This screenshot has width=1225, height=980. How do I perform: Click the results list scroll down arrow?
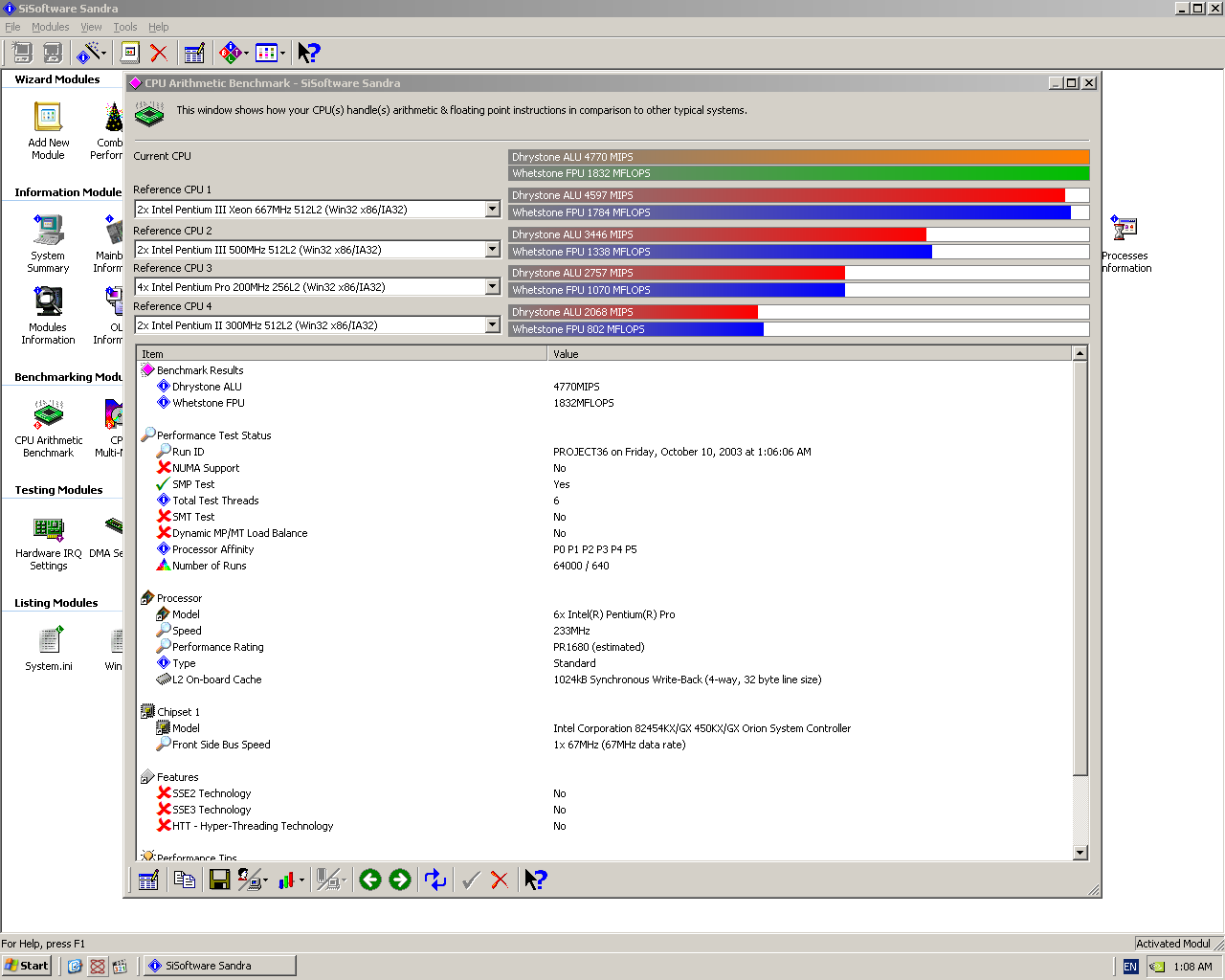(1080, 853)
